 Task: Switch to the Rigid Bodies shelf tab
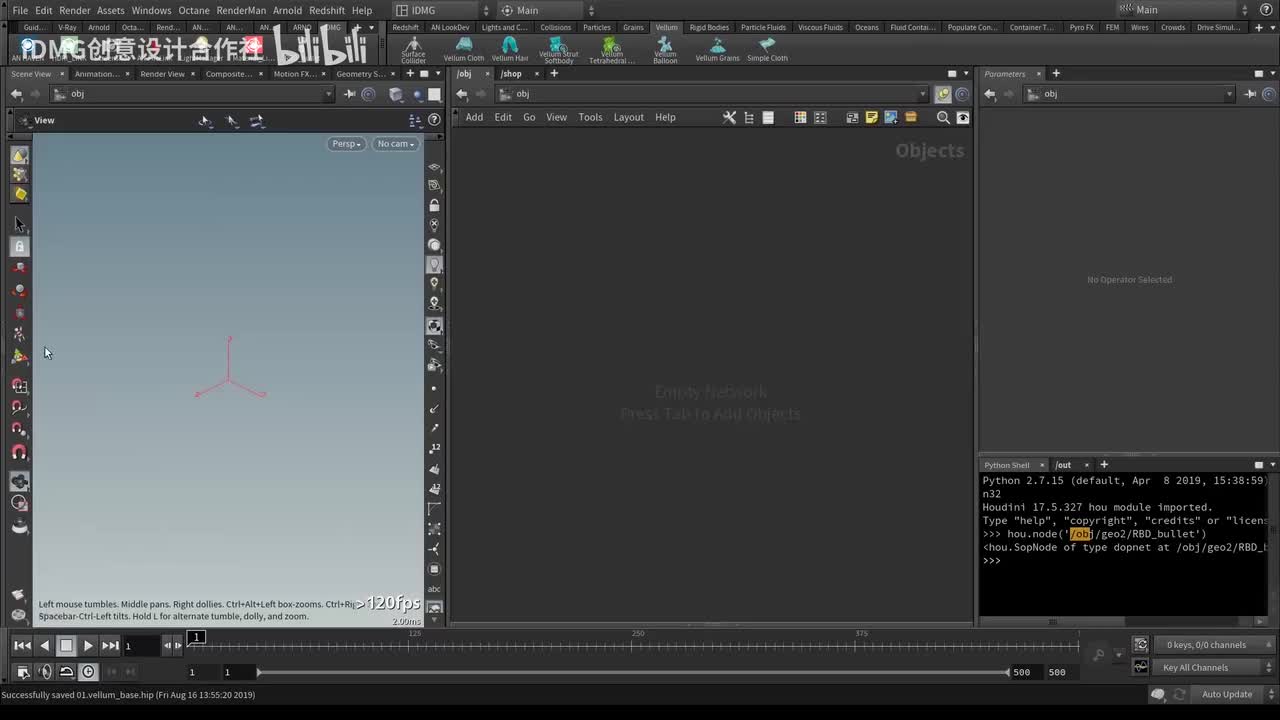pos(709,27)
